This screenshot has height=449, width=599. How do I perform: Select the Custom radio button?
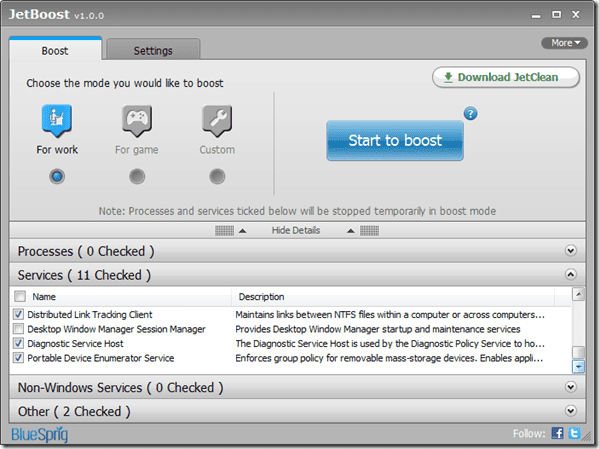click(217, 177)
